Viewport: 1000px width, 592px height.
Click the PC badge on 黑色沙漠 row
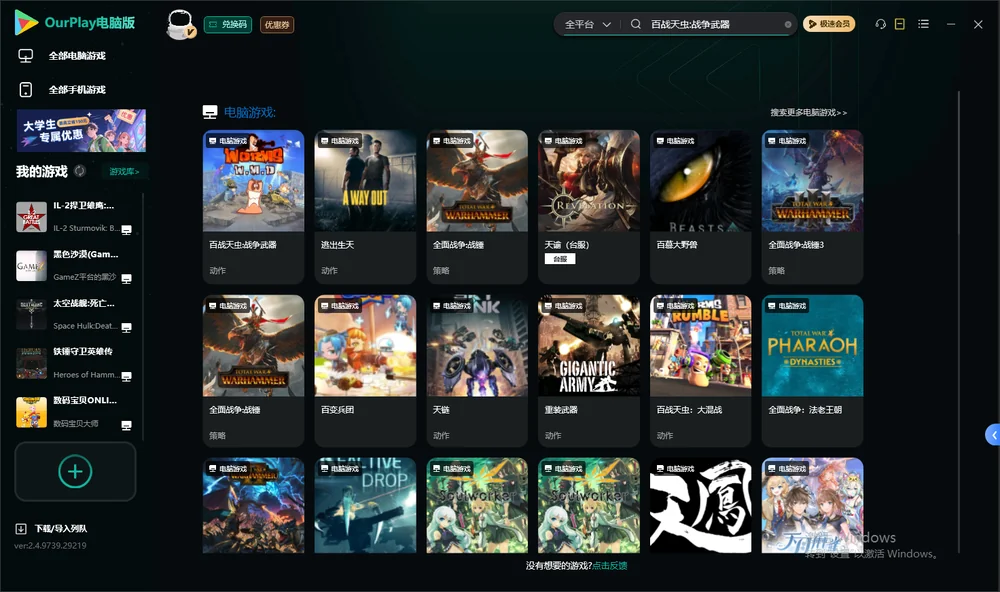126,279
